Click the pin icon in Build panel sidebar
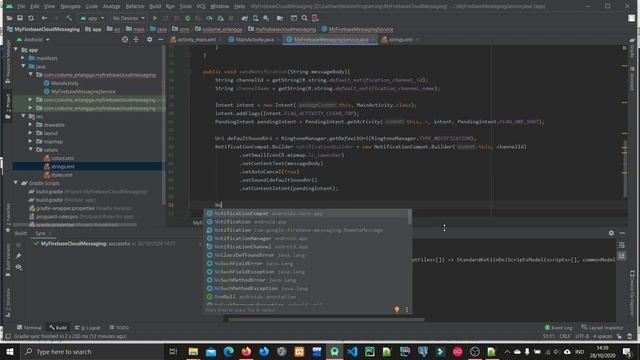Screen dimensions: 640x360 click(18, 256)
